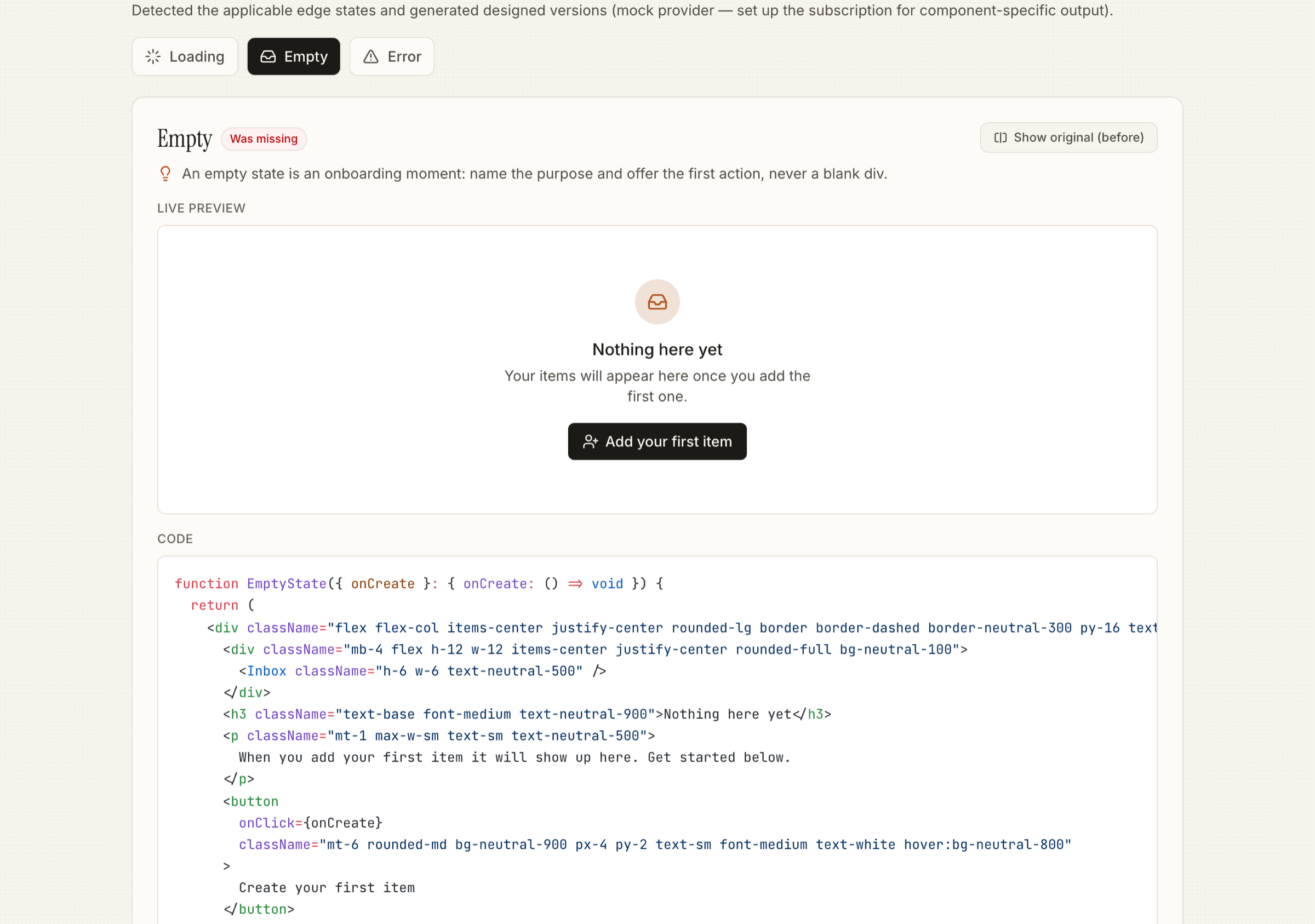The width and height of the screenshot is (1315, 924).
Task: Click the 'When you add your first item' code text
Action: pyautogui.click(x=514, y=757)
